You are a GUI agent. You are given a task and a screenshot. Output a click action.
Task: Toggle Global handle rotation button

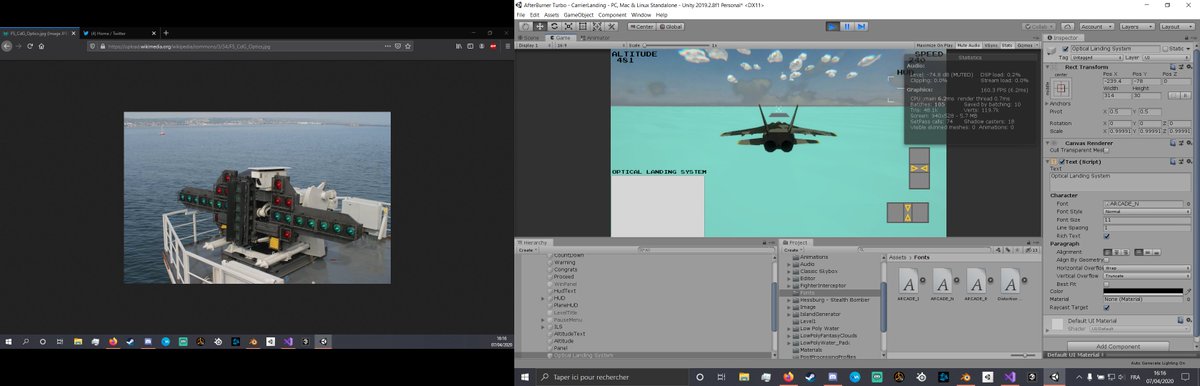point(671,27)
